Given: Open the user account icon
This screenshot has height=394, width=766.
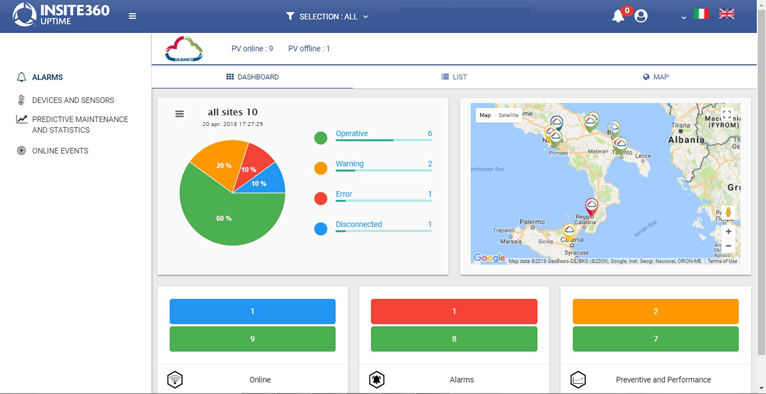Looking at the screenshot, I should click(x=641, y=16).
